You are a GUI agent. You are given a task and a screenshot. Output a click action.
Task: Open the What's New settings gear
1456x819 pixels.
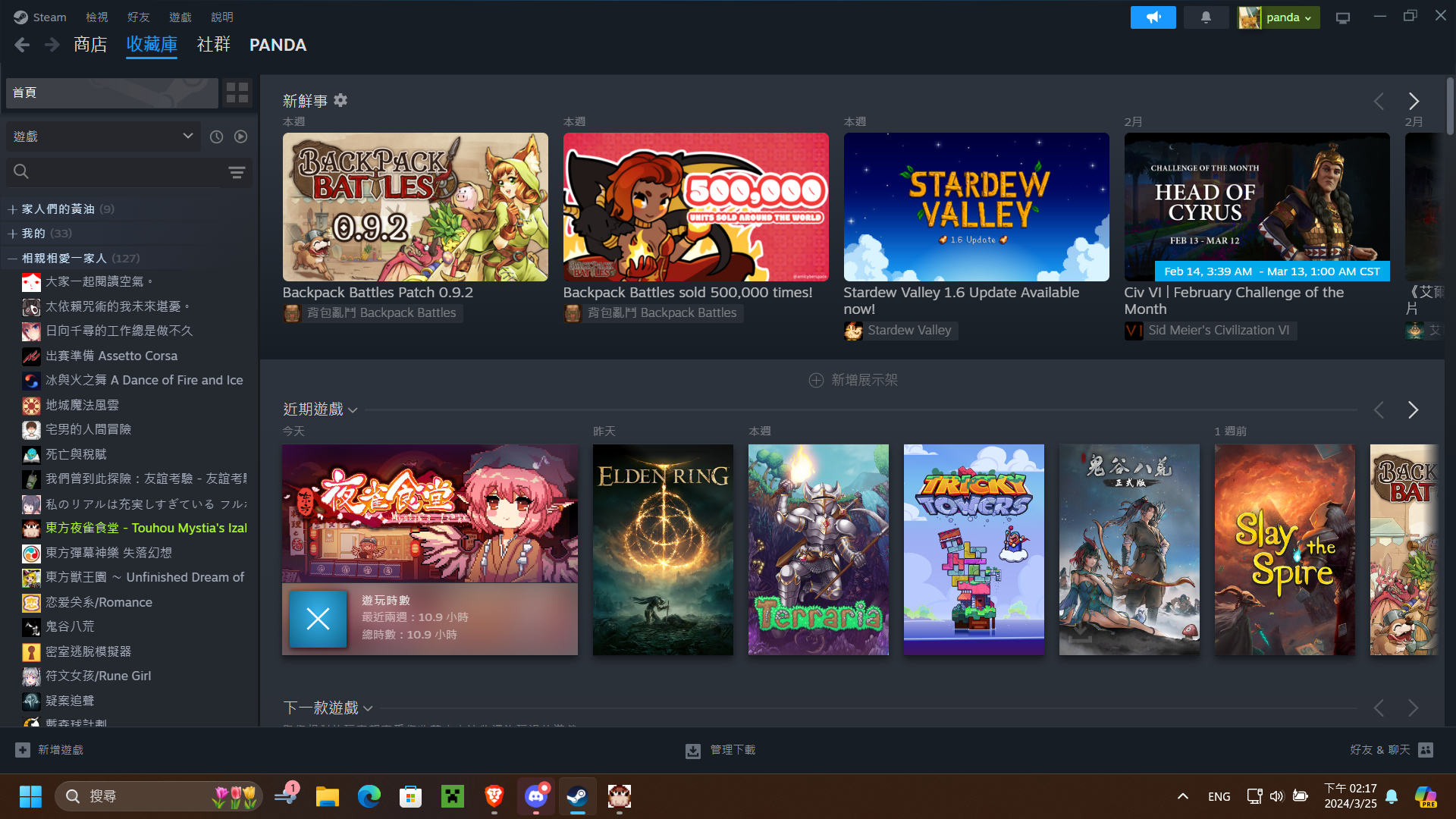pos(340,100)
